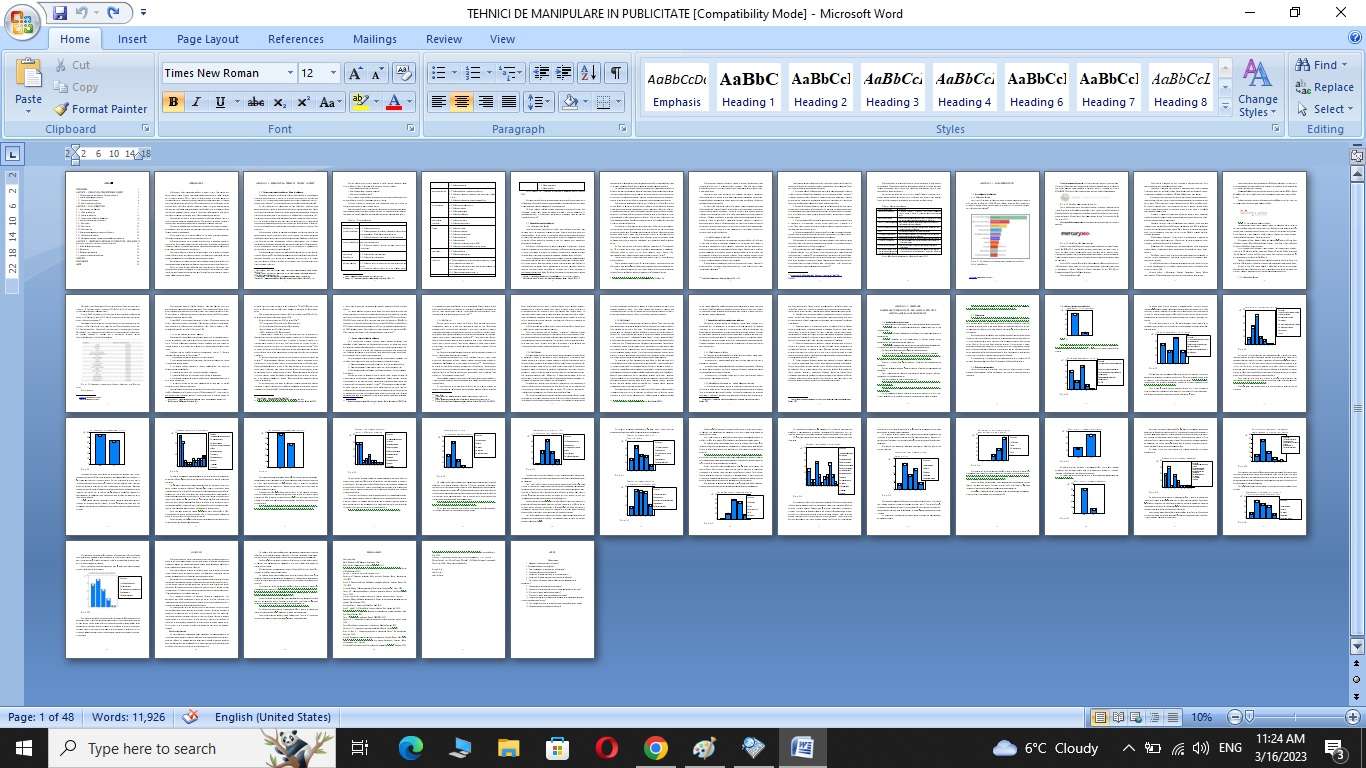Click the Justify alignment icon
Viewport: 1366px width, 768px height.
[509, 102]
